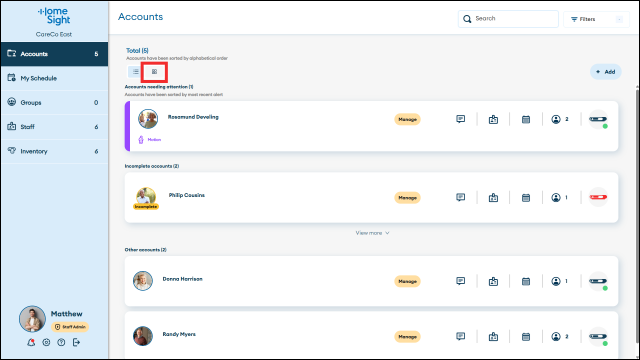
Task: Click the name Donna Harrison
Action: pos(182,279)
